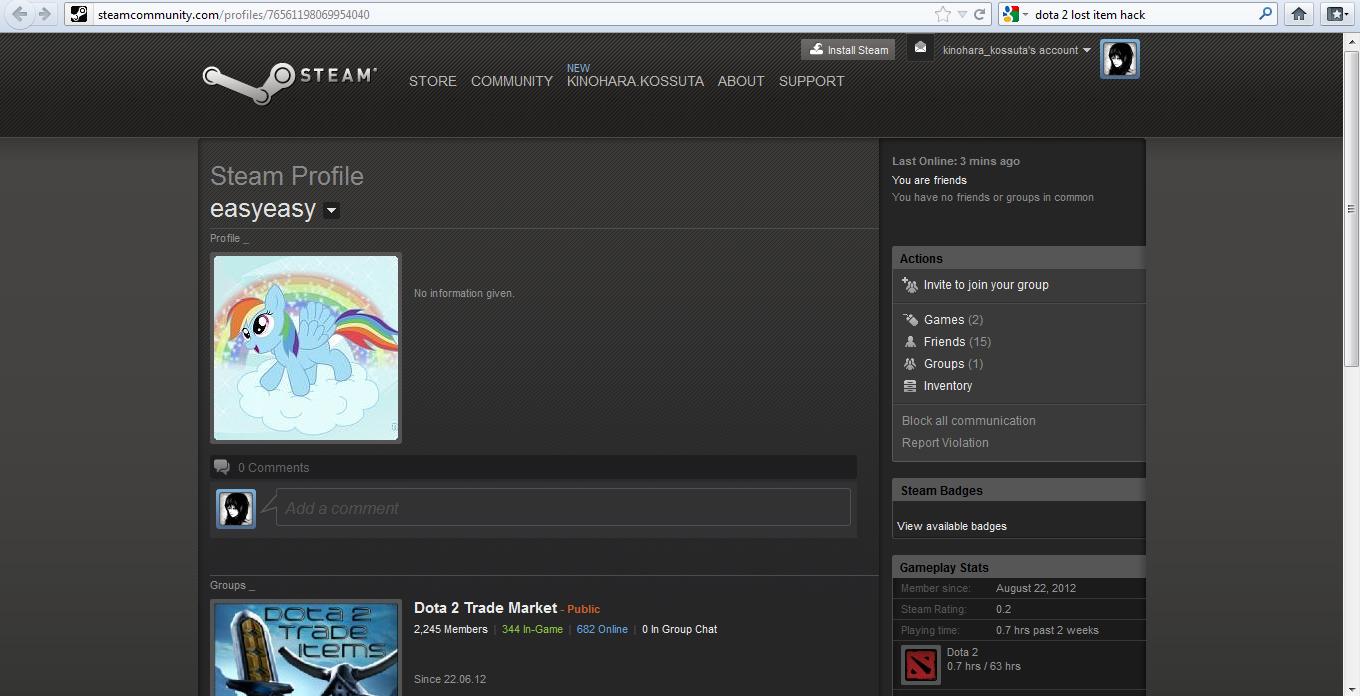The width and height of the screenshot is (1360, 696).
Task: Expand kinohara_kossuta's account dropdown
Action: pyautogui.click(x=1017, y=50)
